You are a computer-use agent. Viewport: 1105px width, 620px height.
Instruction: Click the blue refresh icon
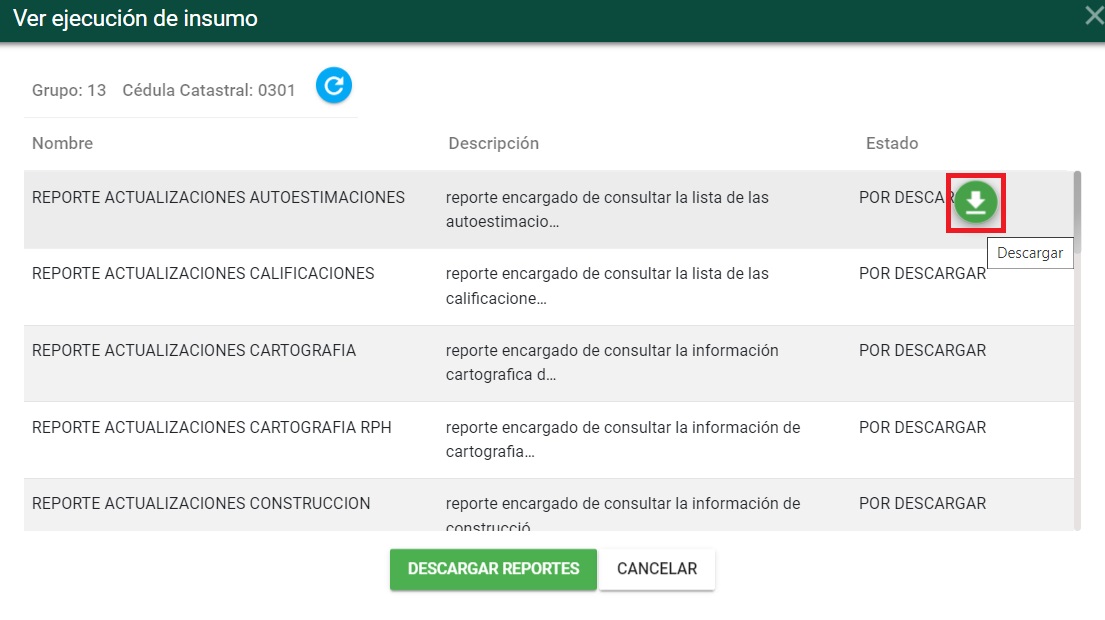coord(334,86)
